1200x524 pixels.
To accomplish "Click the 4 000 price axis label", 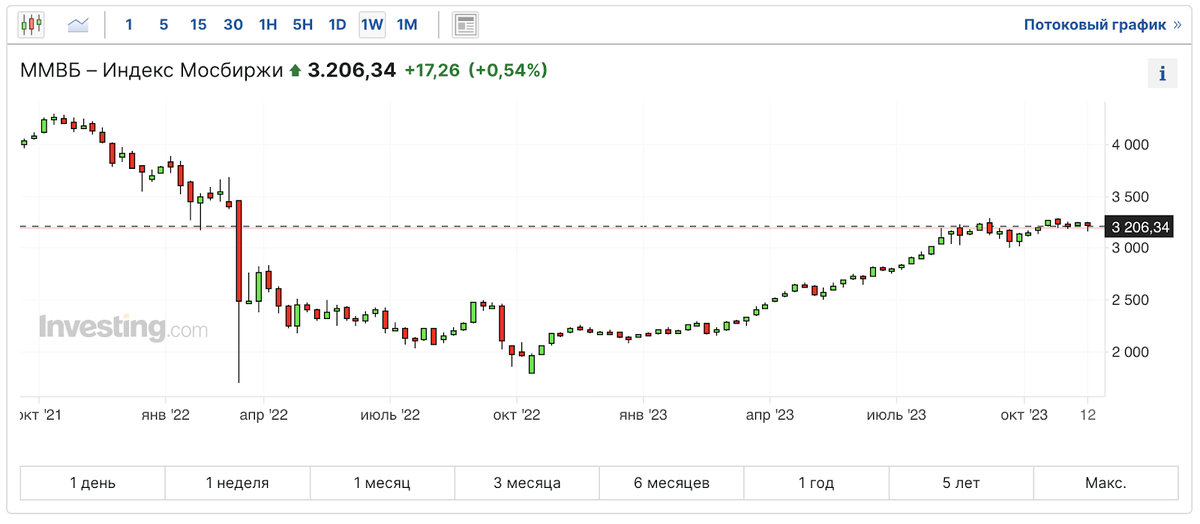I will click(x=1130, y=145).
